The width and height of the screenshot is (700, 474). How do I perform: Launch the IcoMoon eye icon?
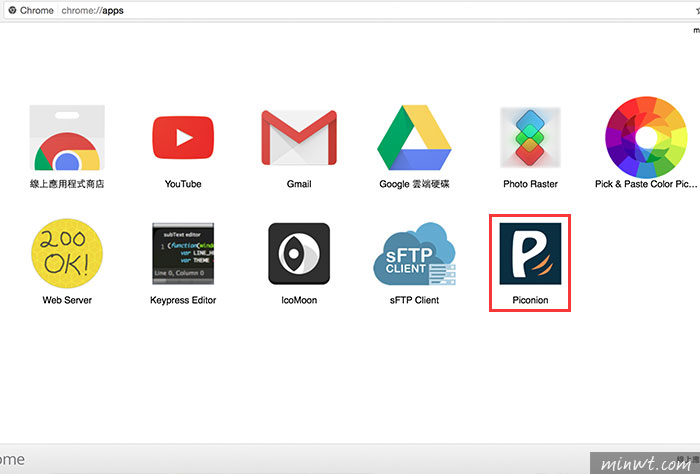point(299,254)
